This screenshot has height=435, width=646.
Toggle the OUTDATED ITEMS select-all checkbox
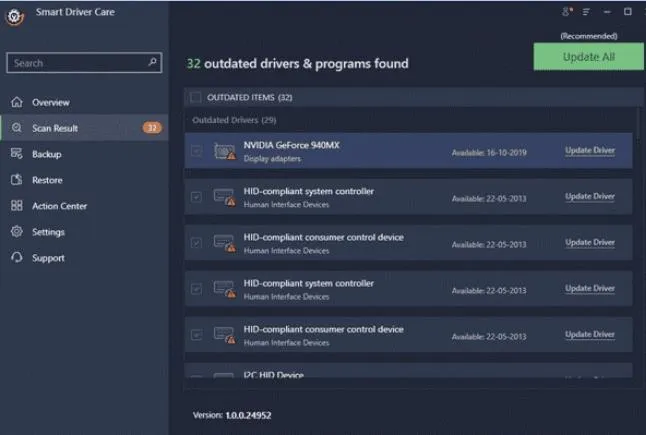coord(196,98)
